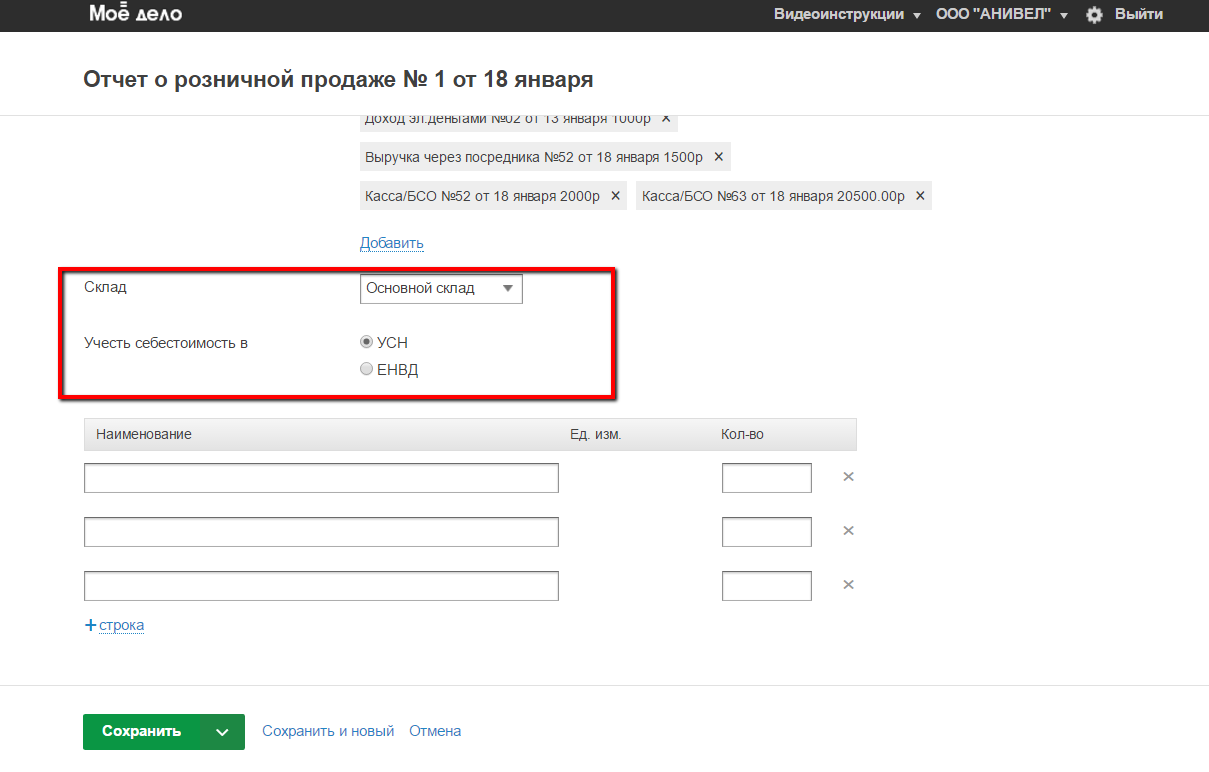Click the Выйти logout link

(x=1139, y=15)
